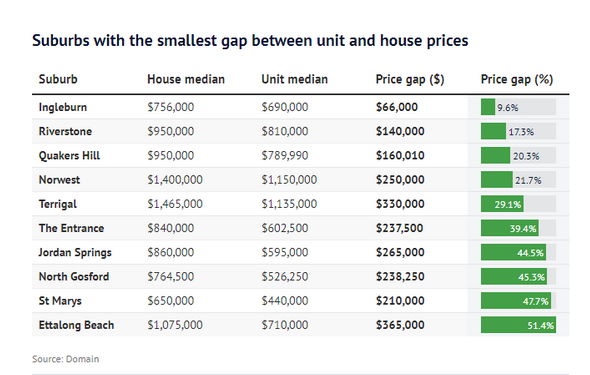Click the Riverstone 17.3% bar
590x375 pixels.
[493, 131]
